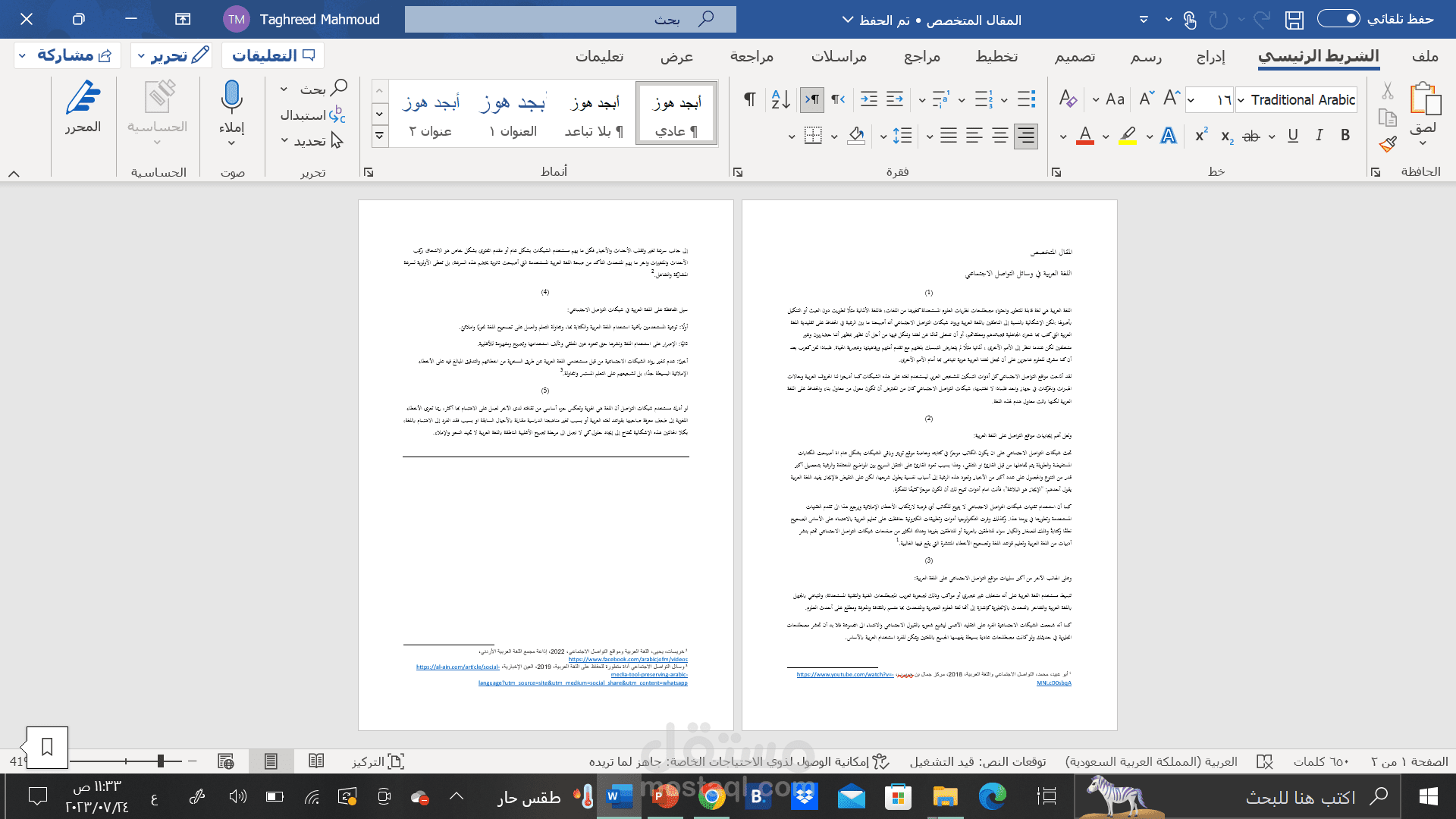This screenshot has height=819, width=1456.
Task: Click the title bar search box
Action: click(570, 20)
